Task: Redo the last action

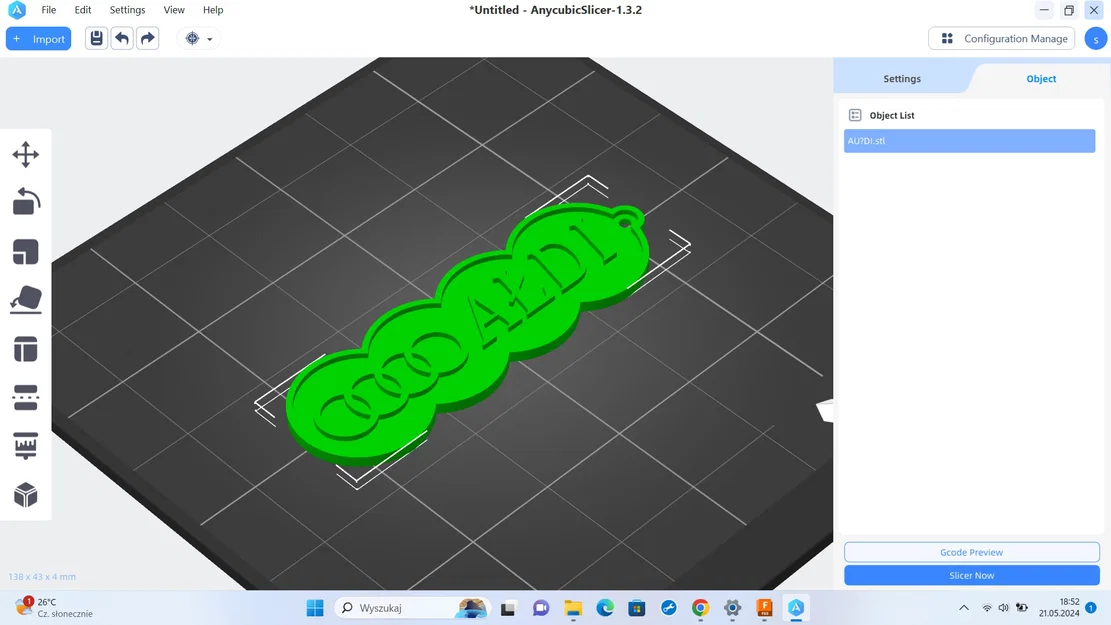Action: click(x=147, y=38)
